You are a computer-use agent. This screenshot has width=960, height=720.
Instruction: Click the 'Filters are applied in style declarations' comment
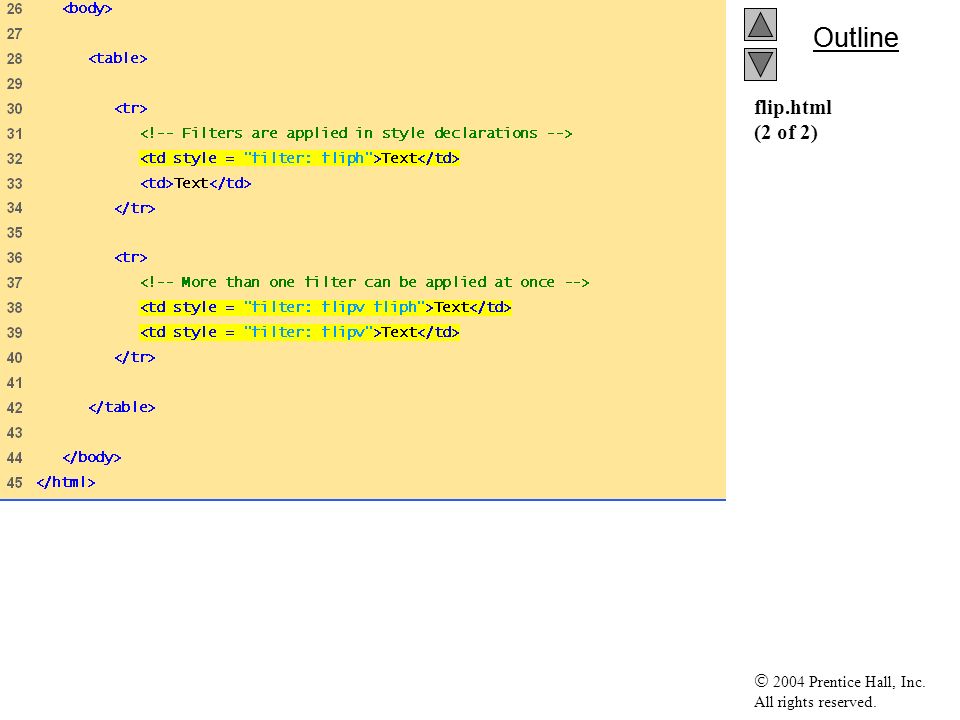coord(356,133)
